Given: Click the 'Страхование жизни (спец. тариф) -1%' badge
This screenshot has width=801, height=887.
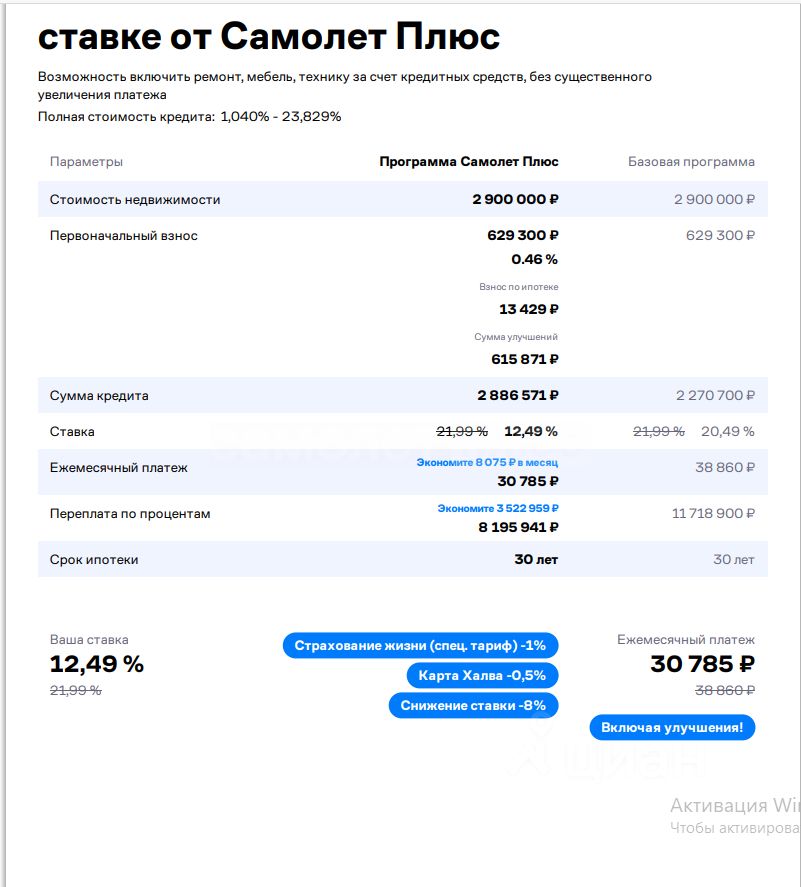Looking at the screenshot, I should point(420,645).
